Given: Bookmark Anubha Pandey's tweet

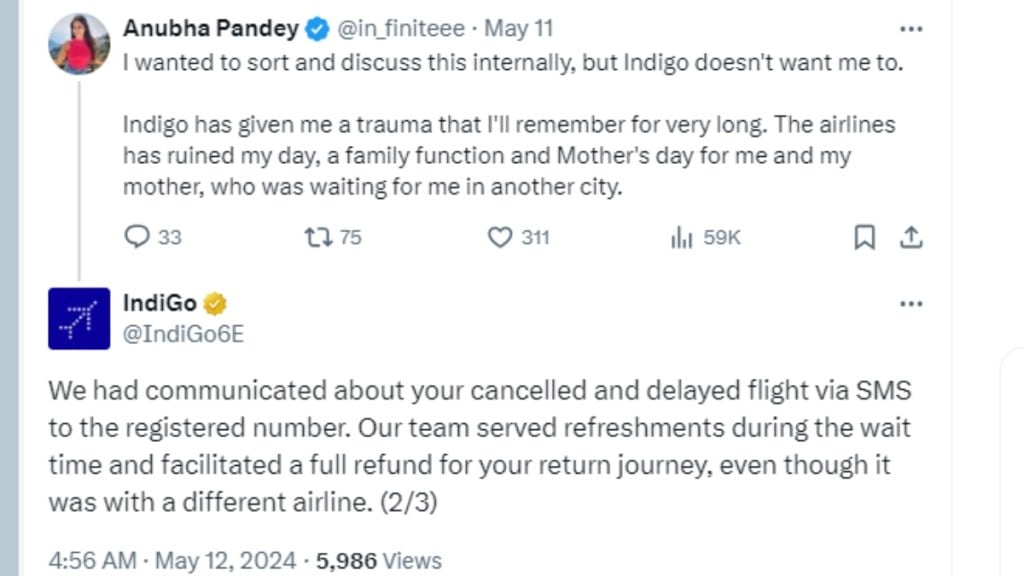Looking at the screenshot, I should pos(865,237).
